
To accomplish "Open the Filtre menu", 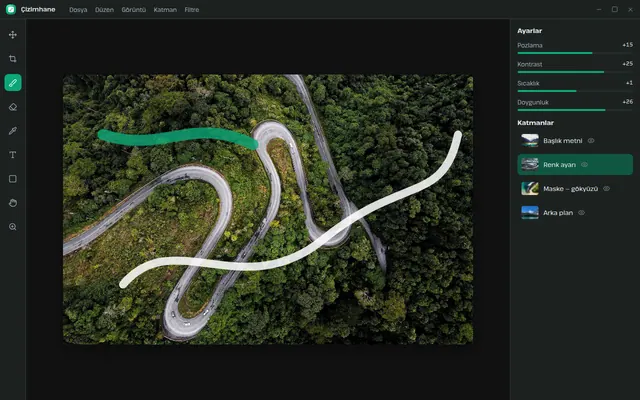I will pos(191,10).
